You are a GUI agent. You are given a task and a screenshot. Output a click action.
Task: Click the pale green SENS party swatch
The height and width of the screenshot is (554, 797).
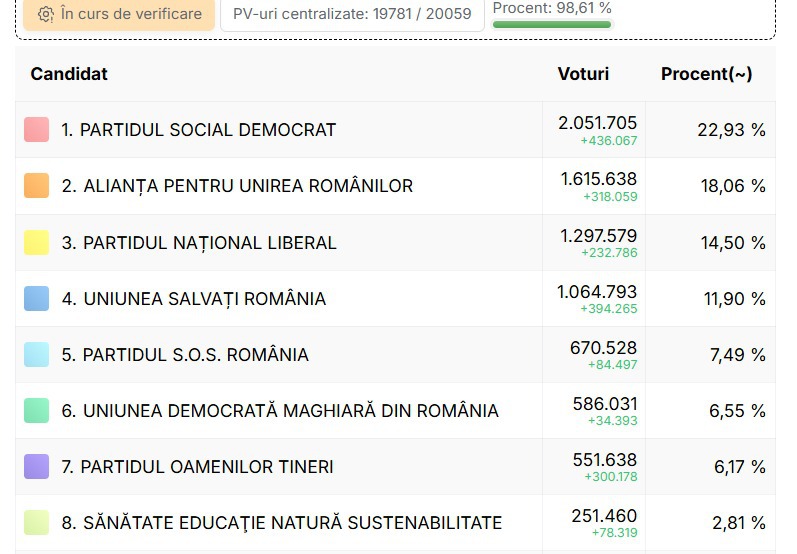click(x=37, y=522)
